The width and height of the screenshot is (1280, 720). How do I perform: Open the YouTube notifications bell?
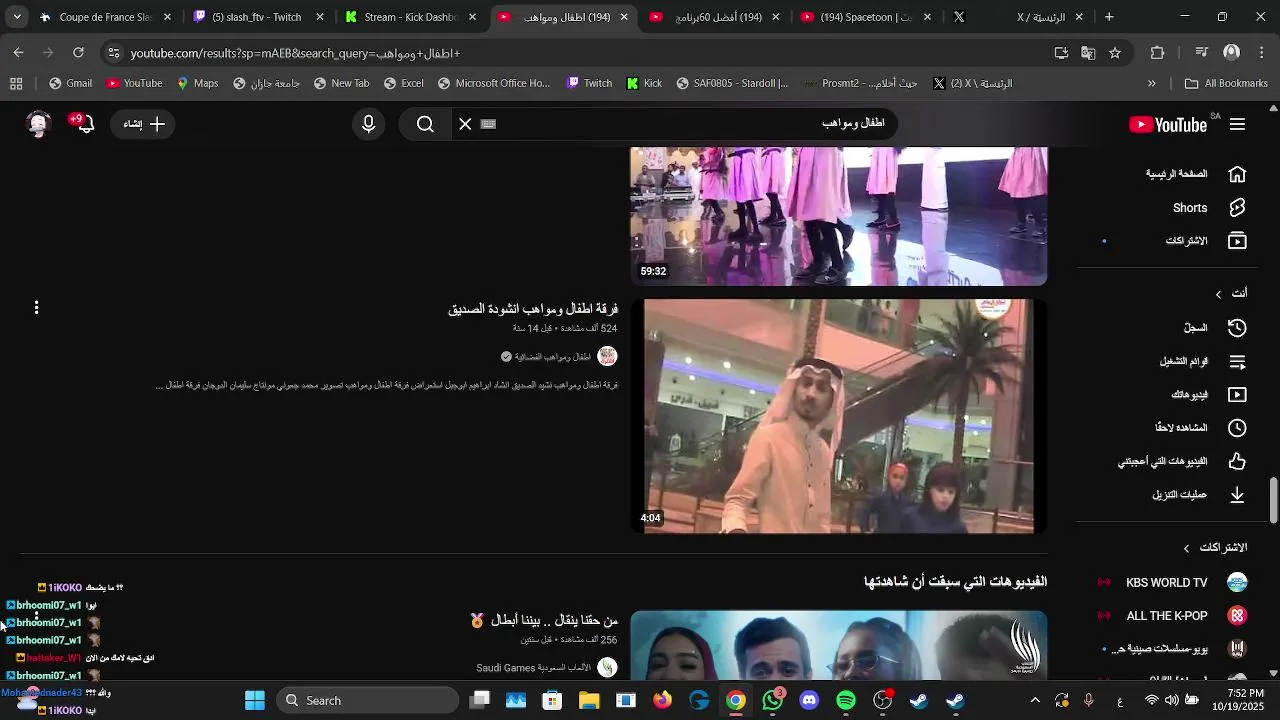point(85,124)
